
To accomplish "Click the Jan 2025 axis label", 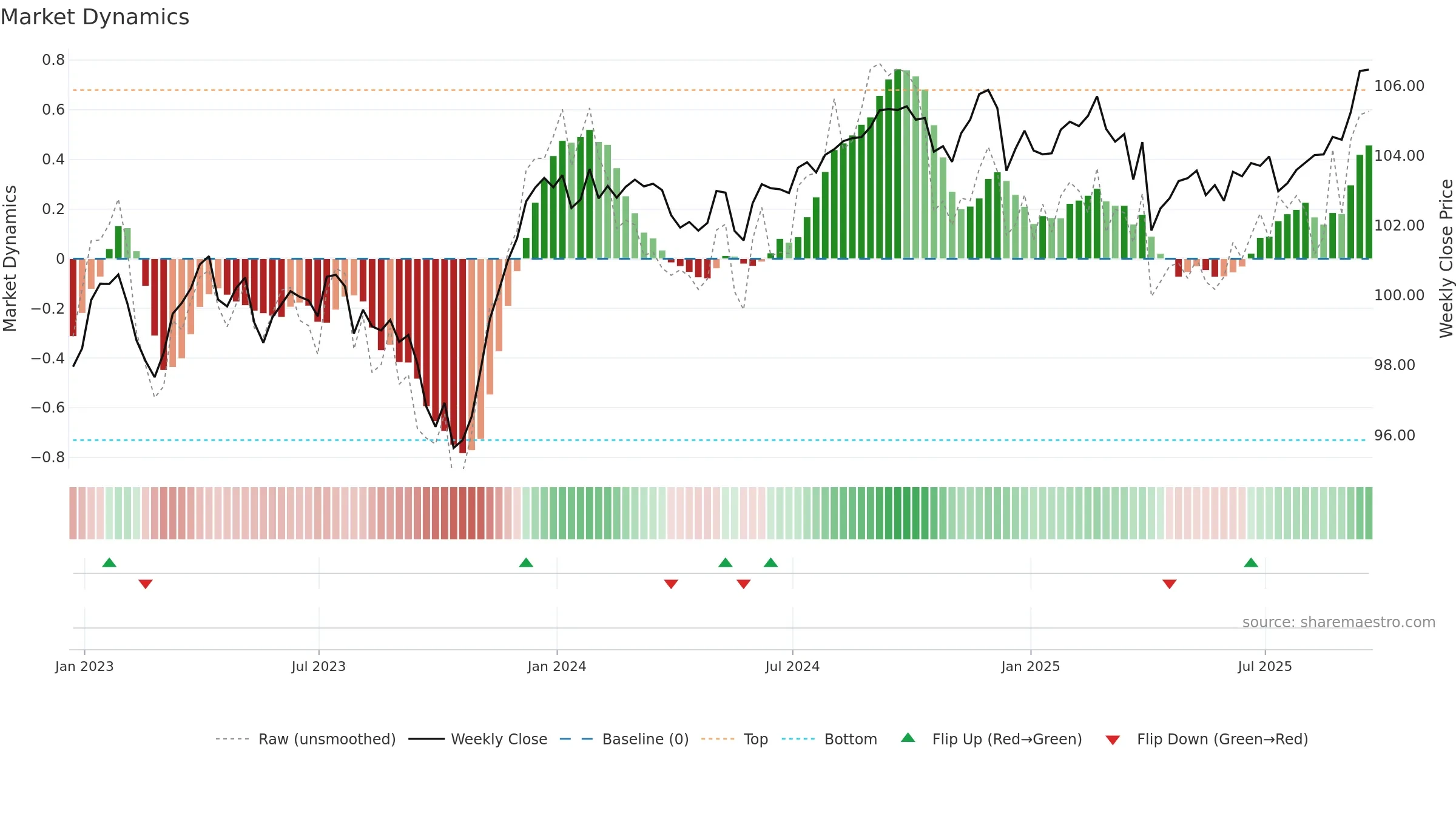I will tap(1031, 666).
